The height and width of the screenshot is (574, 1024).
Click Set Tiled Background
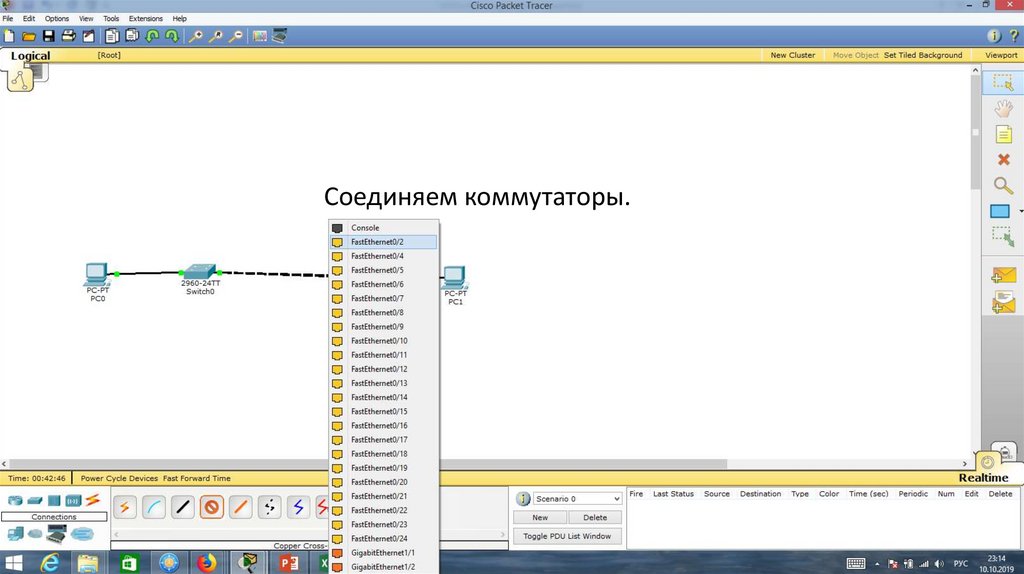point(923,56)
